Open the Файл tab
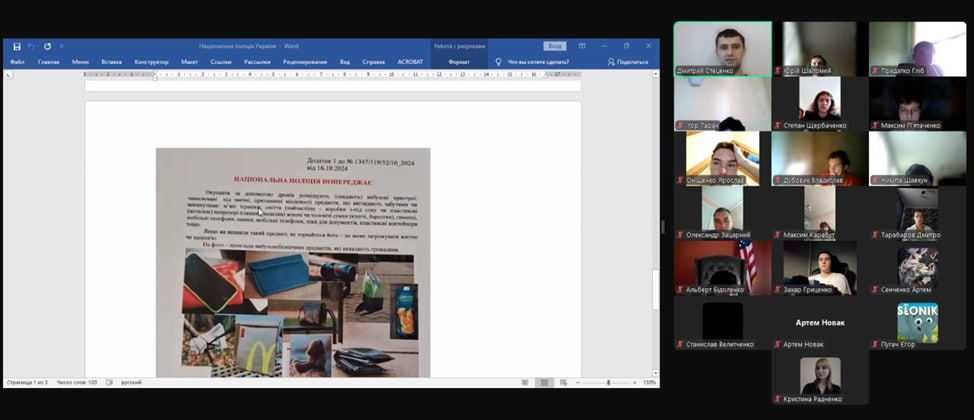The image size is (974, 420). (17, 62)
